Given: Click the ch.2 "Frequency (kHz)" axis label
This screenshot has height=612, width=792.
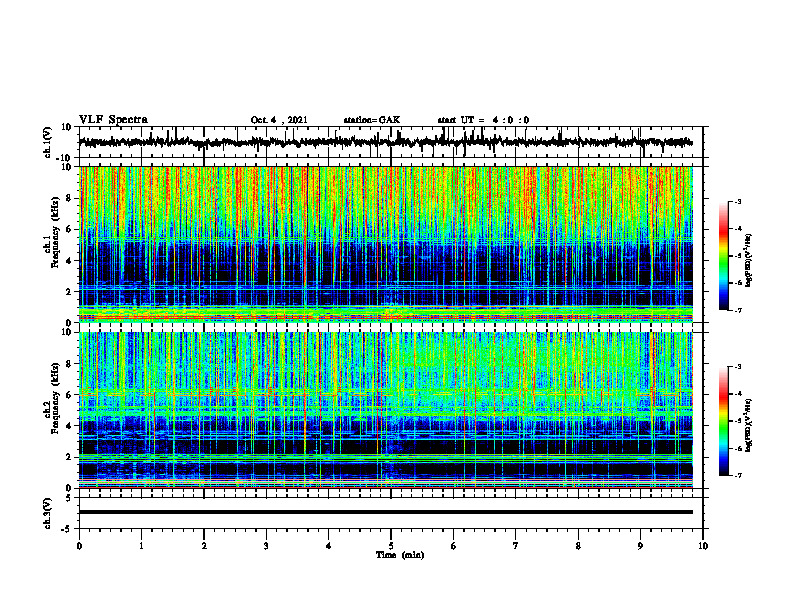Looking at the screenshot, I should point(55,398).
